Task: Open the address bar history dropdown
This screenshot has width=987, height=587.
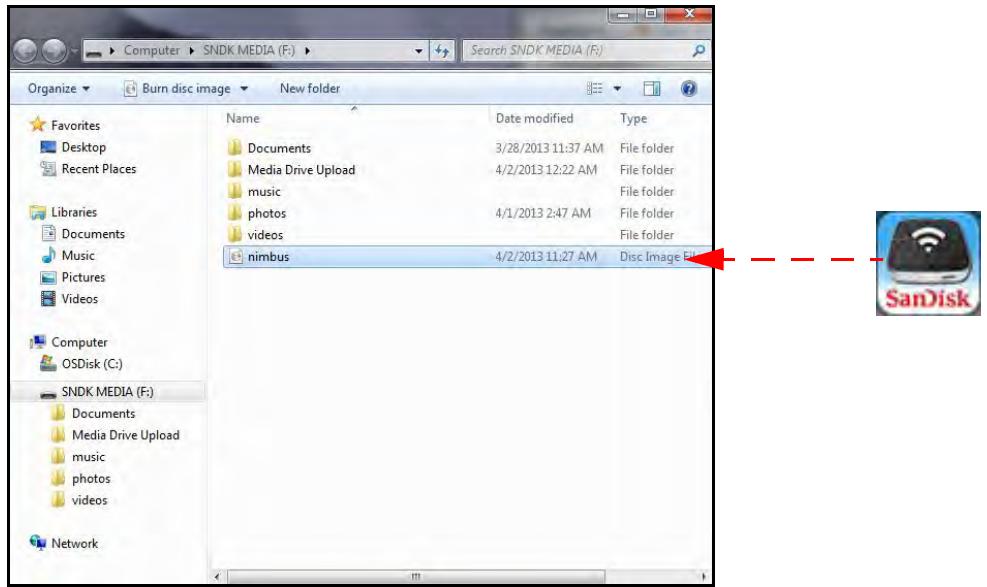Action: pos(418,51)
